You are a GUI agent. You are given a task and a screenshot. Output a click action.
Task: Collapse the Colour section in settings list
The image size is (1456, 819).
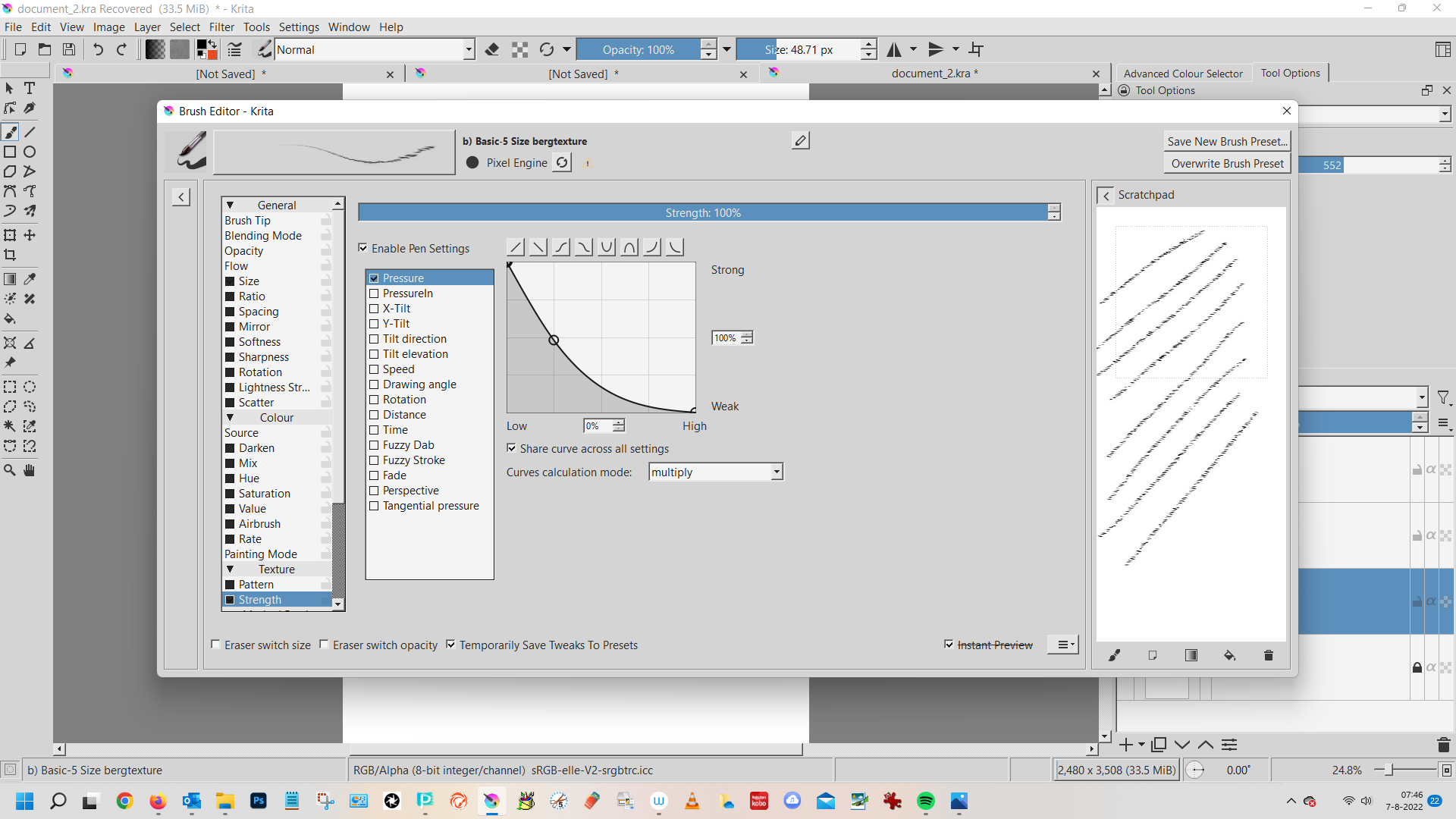point(230,417)
